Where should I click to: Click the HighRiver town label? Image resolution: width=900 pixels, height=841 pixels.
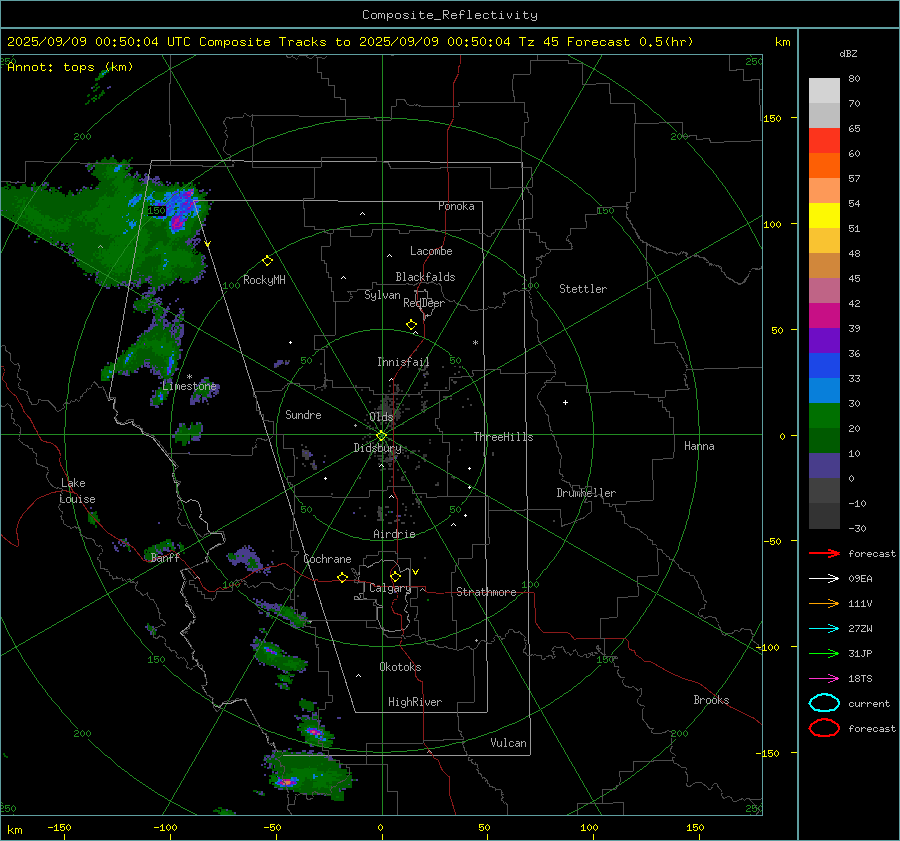415,702
